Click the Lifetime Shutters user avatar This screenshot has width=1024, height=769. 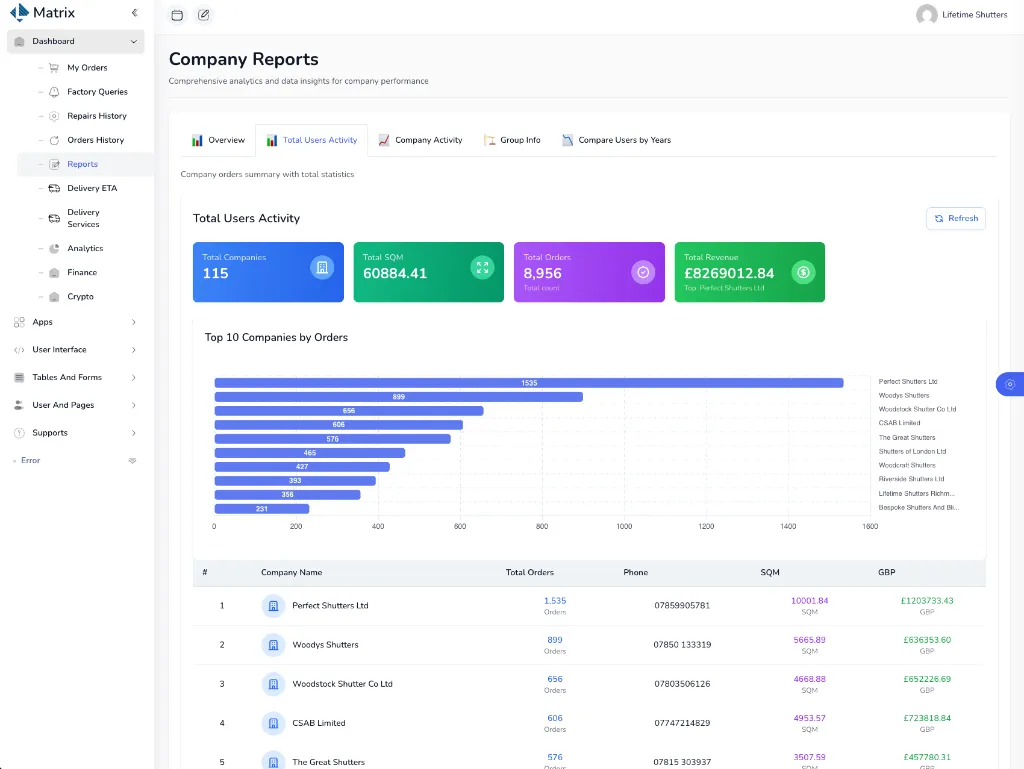[926, 14]
